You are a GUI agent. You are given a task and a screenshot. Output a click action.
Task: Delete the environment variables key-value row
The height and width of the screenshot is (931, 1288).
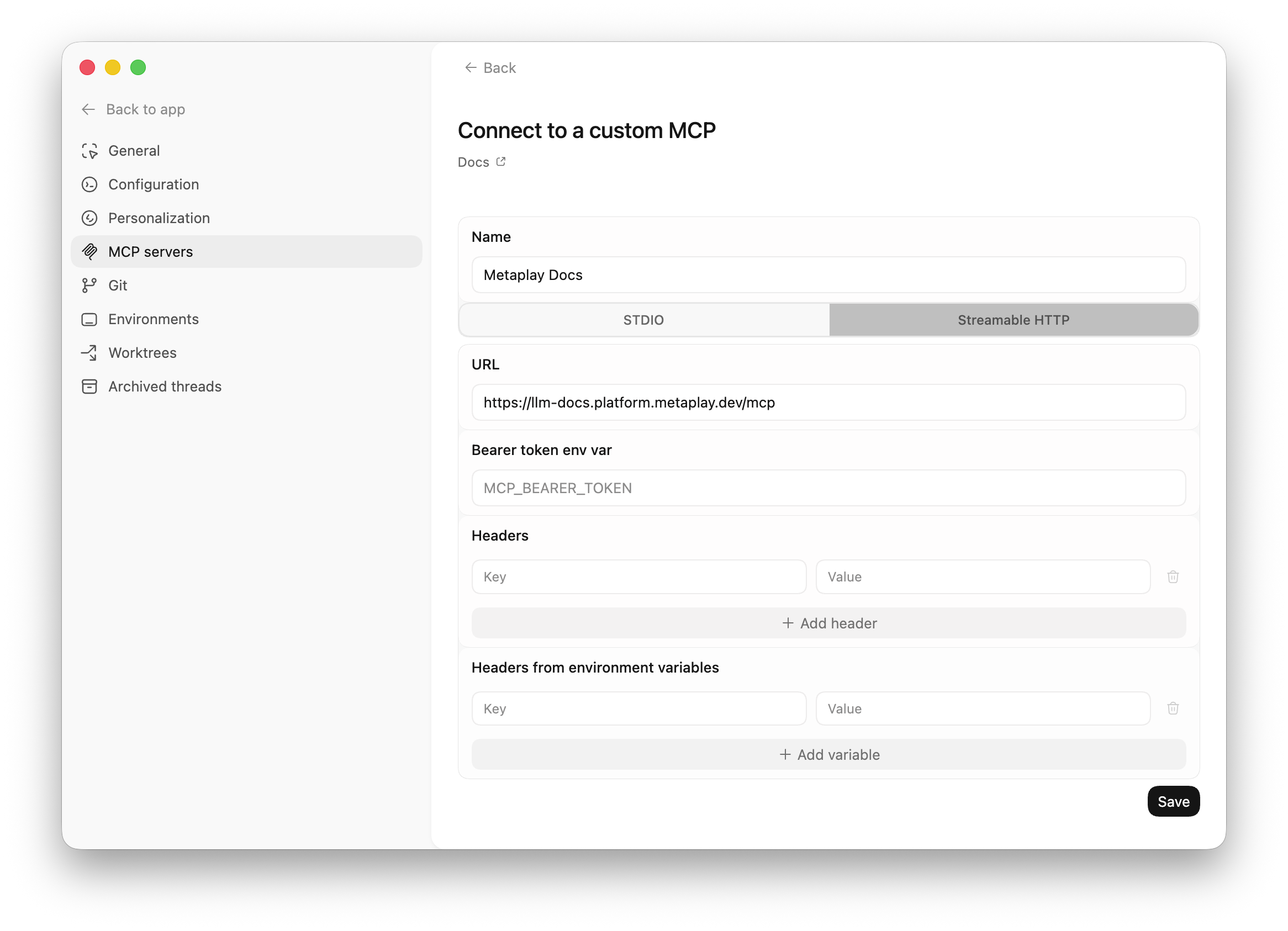1173,708
